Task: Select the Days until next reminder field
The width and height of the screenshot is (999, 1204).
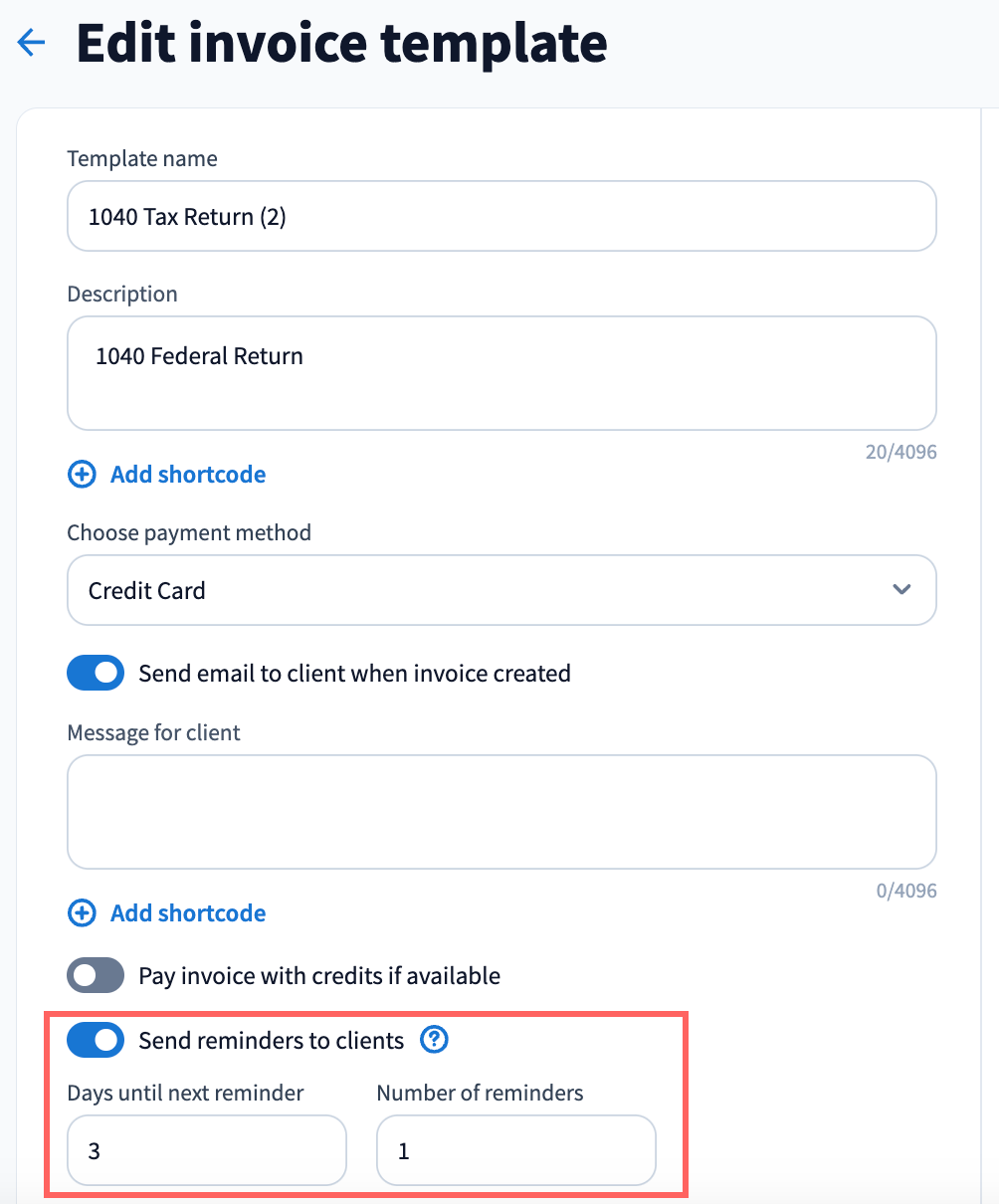Action: click(x=207, y=1151)
